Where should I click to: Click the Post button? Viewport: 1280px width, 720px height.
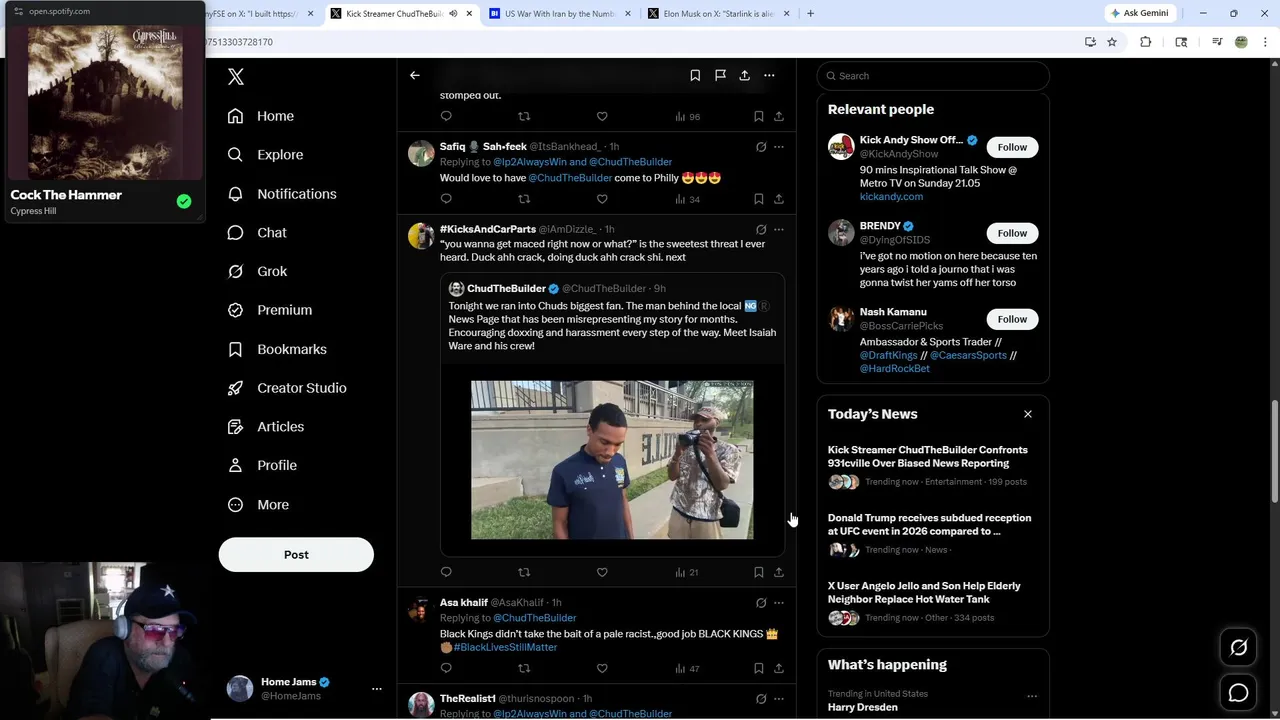click(x=296, y=555)
